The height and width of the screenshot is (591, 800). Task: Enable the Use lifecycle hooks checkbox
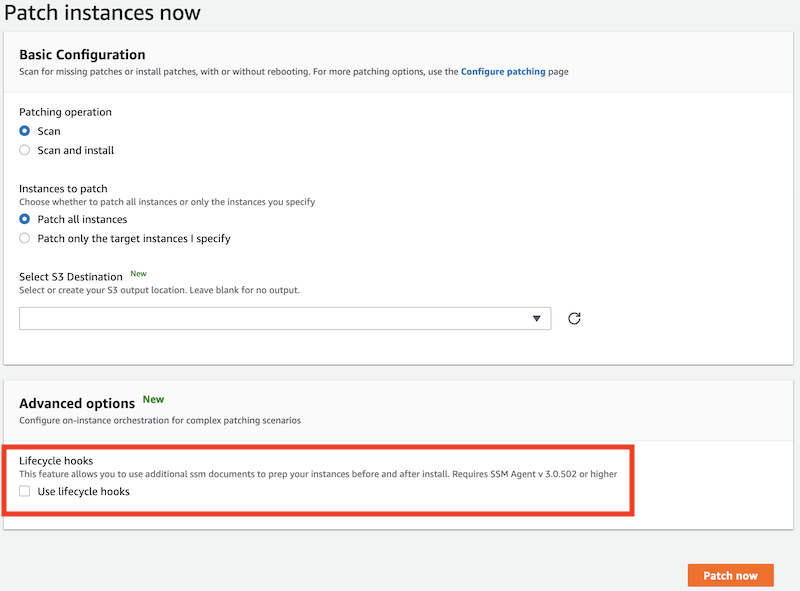[x=25, y=491]
